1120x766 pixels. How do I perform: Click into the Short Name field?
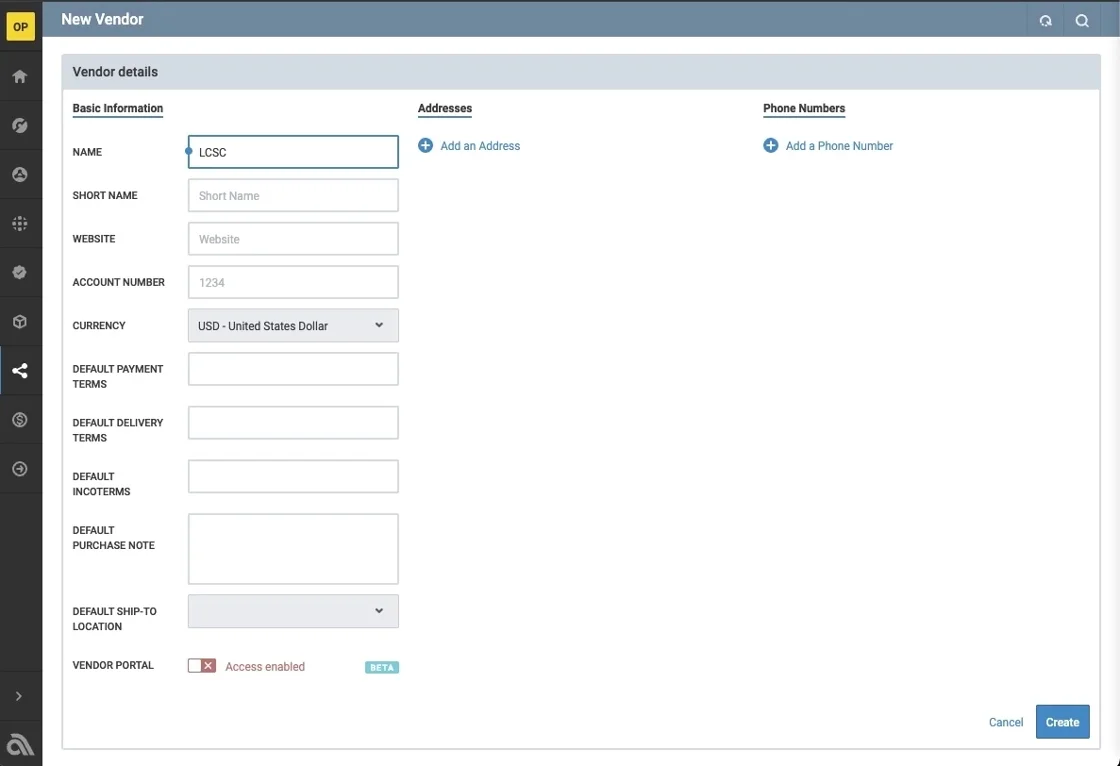[293, 196]
